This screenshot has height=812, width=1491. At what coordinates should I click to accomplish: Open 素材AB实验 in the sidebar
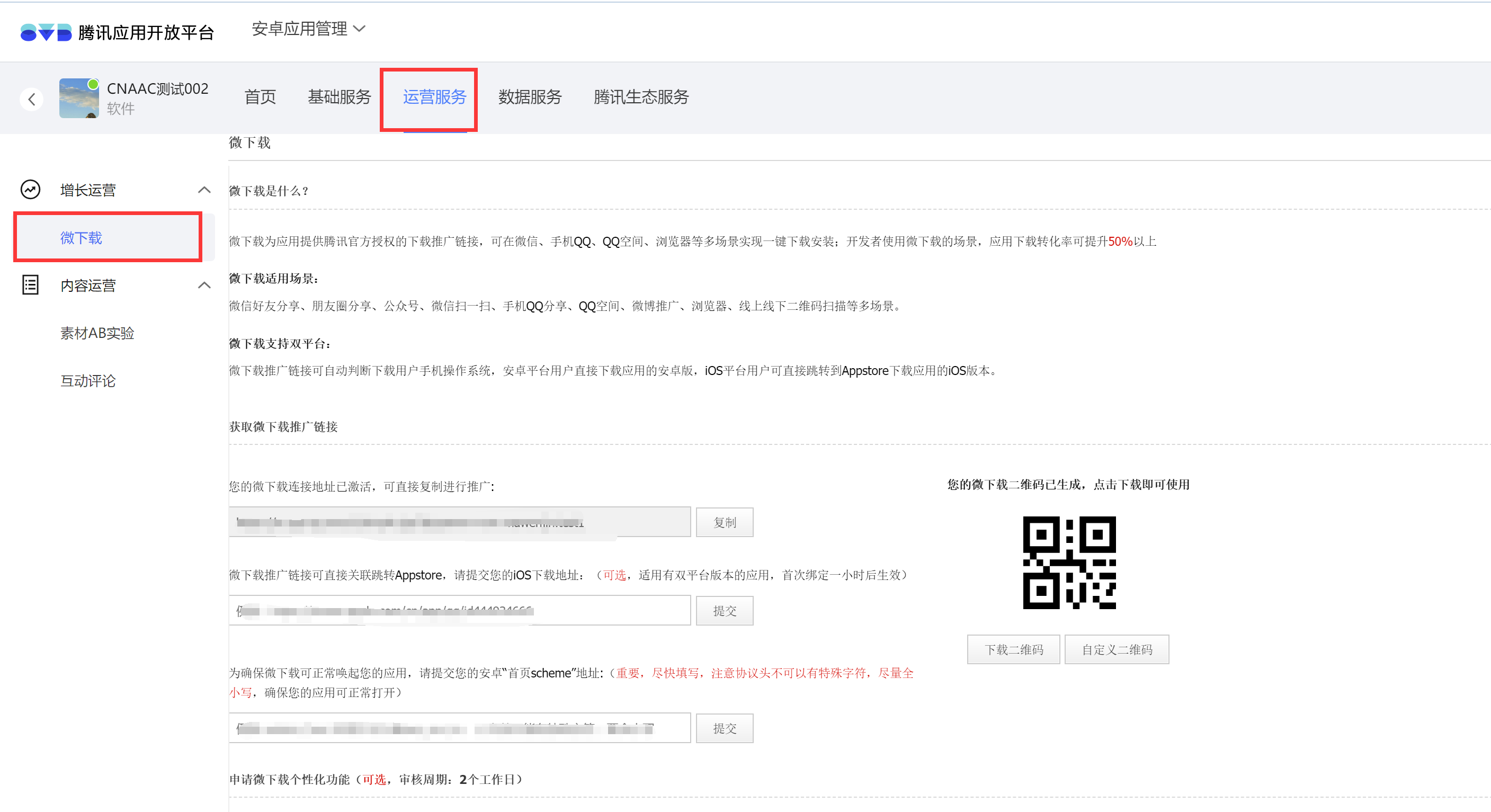tap(97, 333)
